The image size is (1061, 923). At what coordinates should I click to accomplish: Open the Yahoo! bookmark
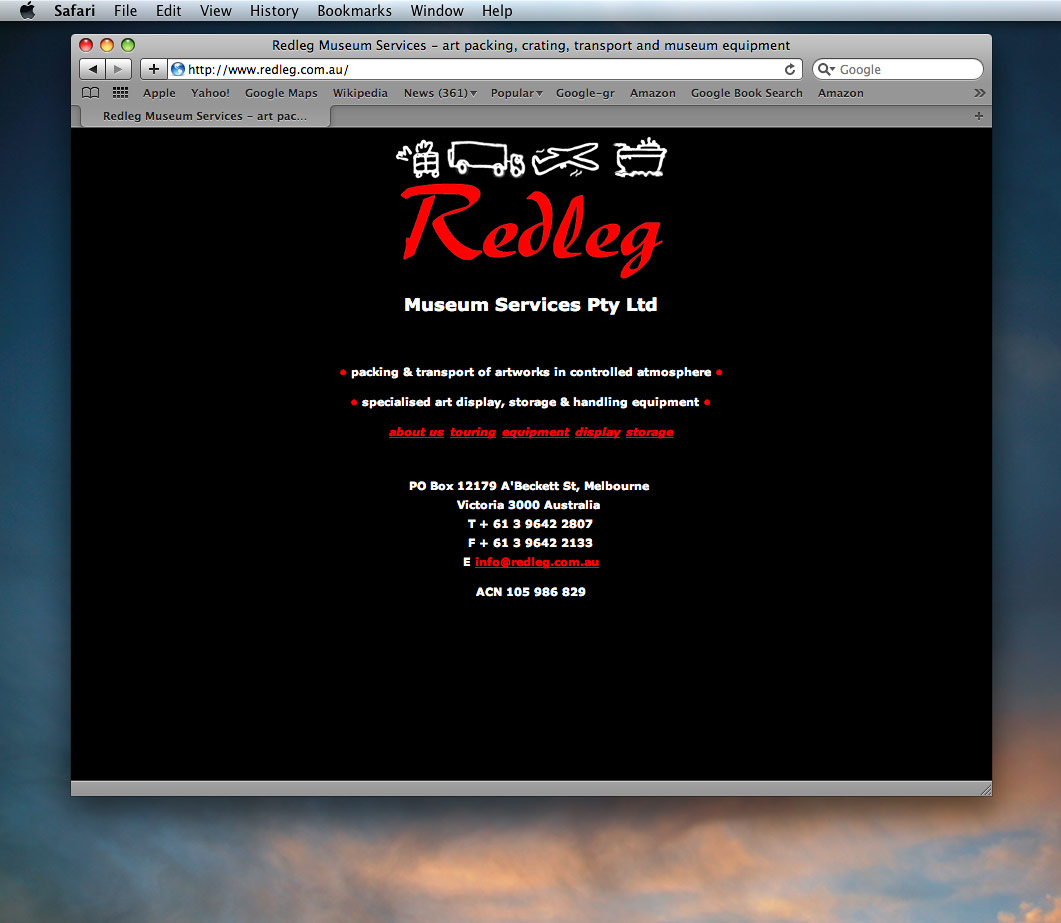coord(210,93)
